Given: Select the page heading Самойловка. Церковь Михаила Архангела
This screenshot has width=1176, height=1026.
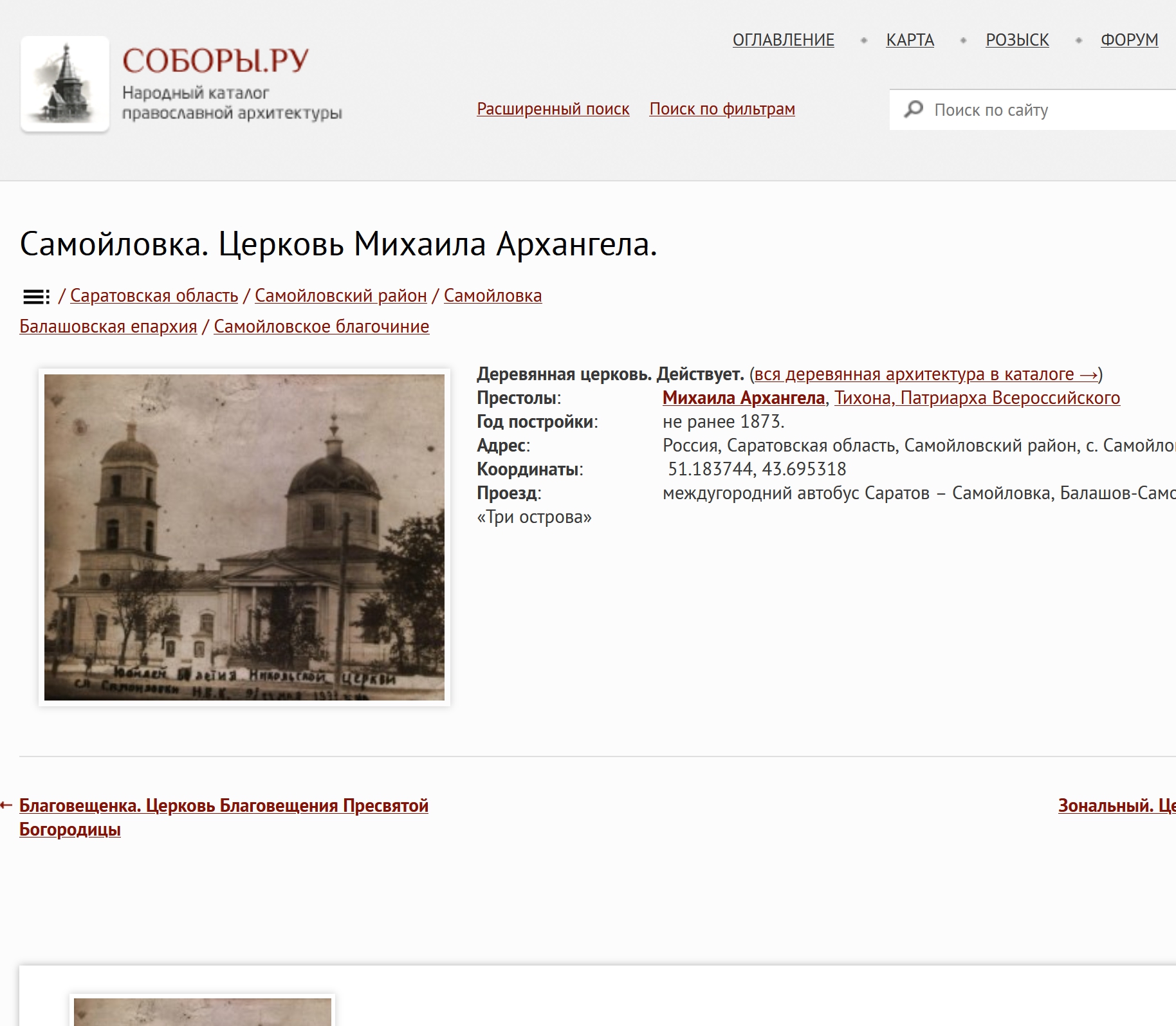Looking at the screenshot, I should tap(338, 244).
